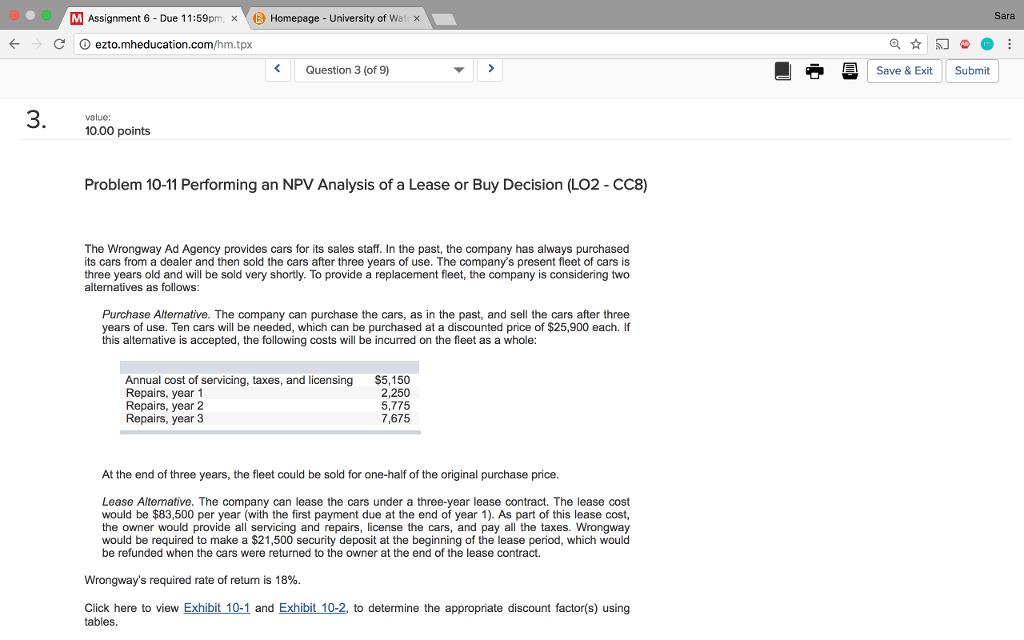
Task: Click the browser back arrow
Action: (x=14, y=44)
